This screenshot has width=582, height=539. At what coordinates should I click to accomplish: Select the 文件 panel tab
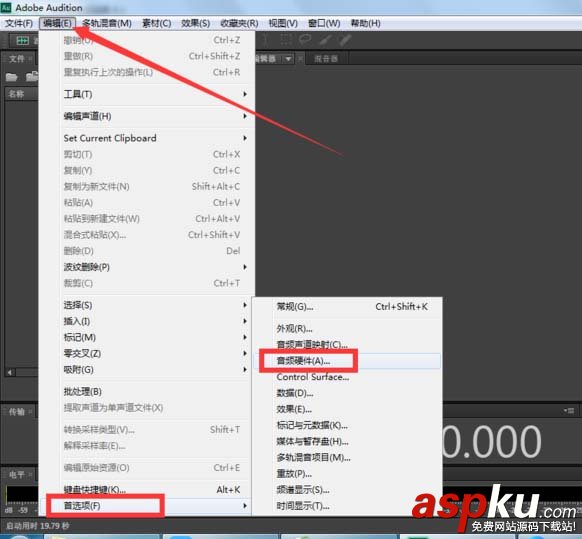(x=16, y=59)
